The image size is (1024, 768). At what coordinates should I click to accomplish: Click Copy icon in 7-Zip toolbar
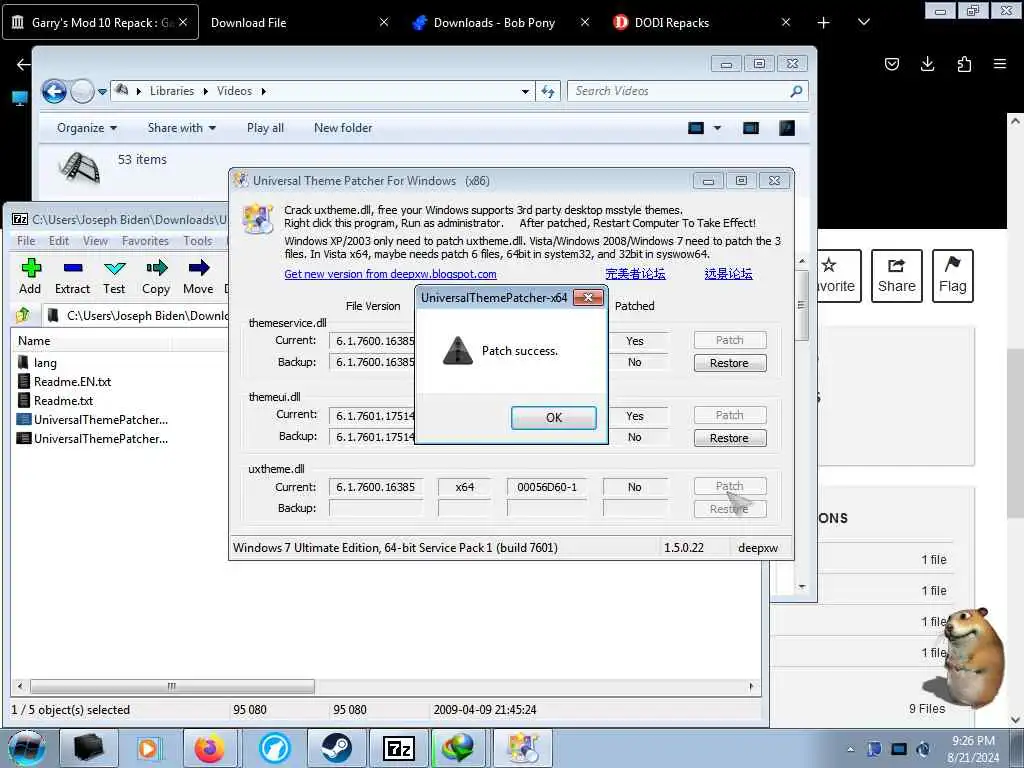click(x=156, y=276)
